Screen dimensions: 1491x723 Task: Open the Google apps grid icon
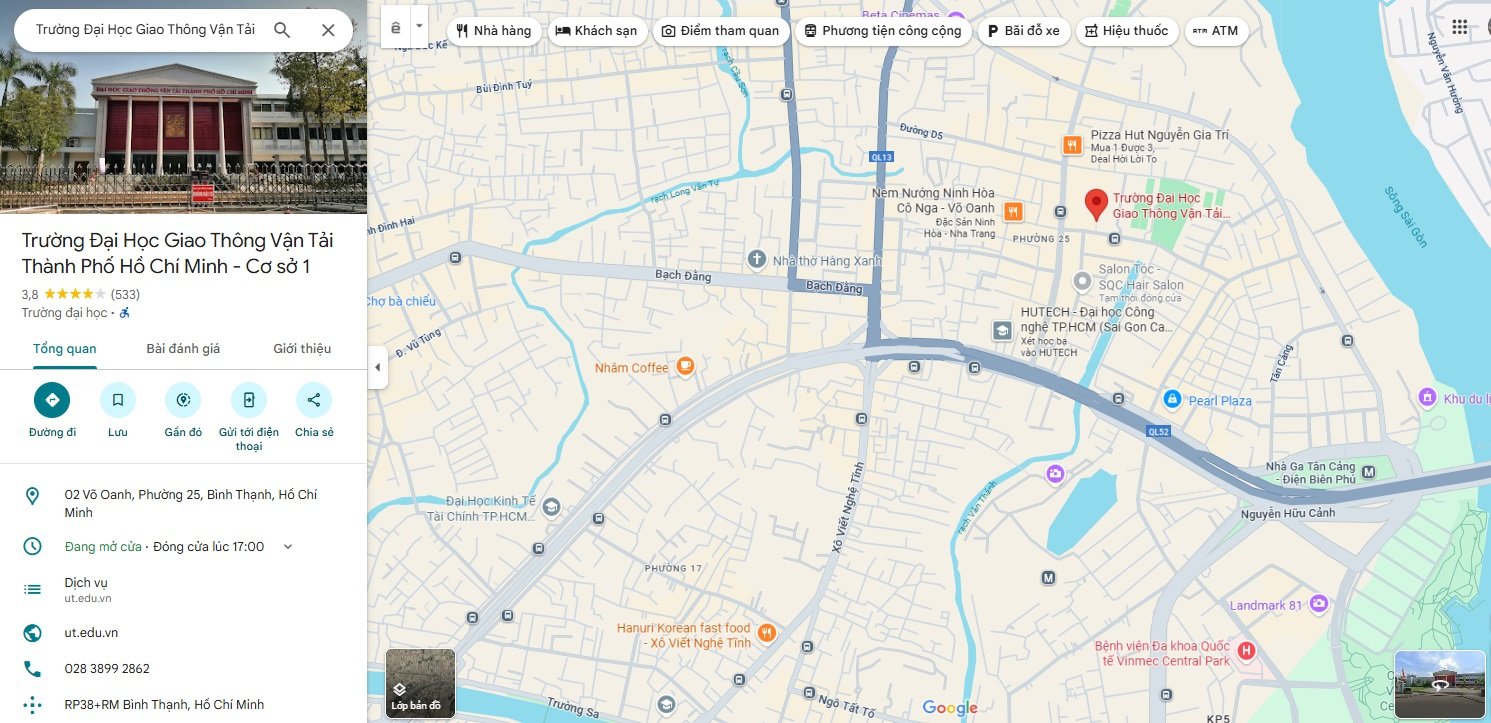(x=1460, y=27)
